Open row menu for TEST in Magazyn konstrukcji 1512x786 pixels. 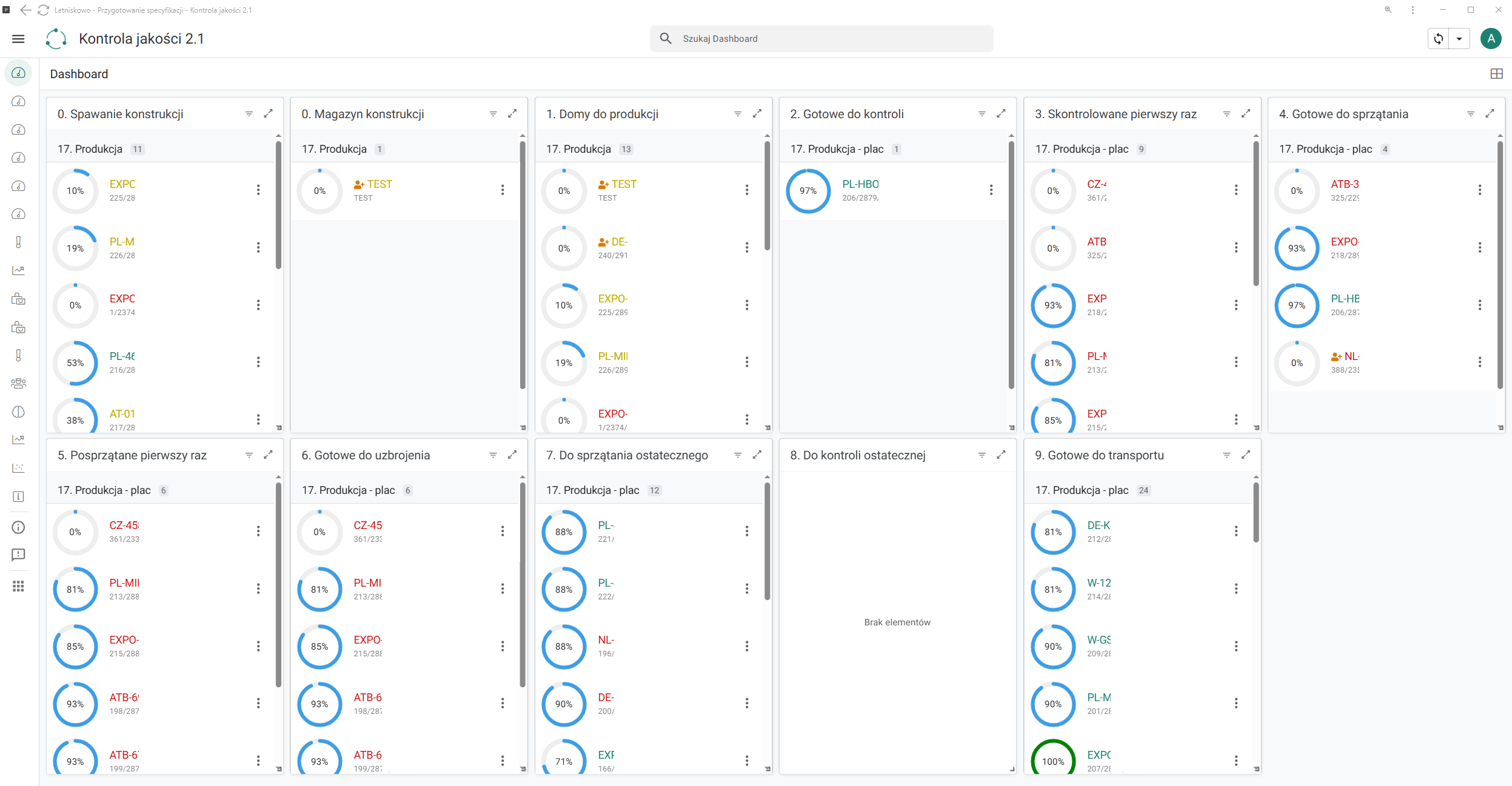(503, 190)
